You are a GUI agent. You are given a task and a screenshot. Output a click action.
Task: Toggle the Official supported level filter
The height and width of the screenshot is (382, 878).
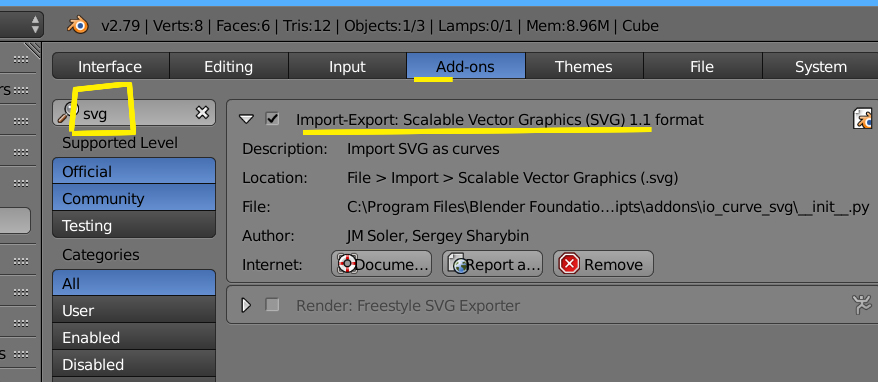(x=134, y=171)
